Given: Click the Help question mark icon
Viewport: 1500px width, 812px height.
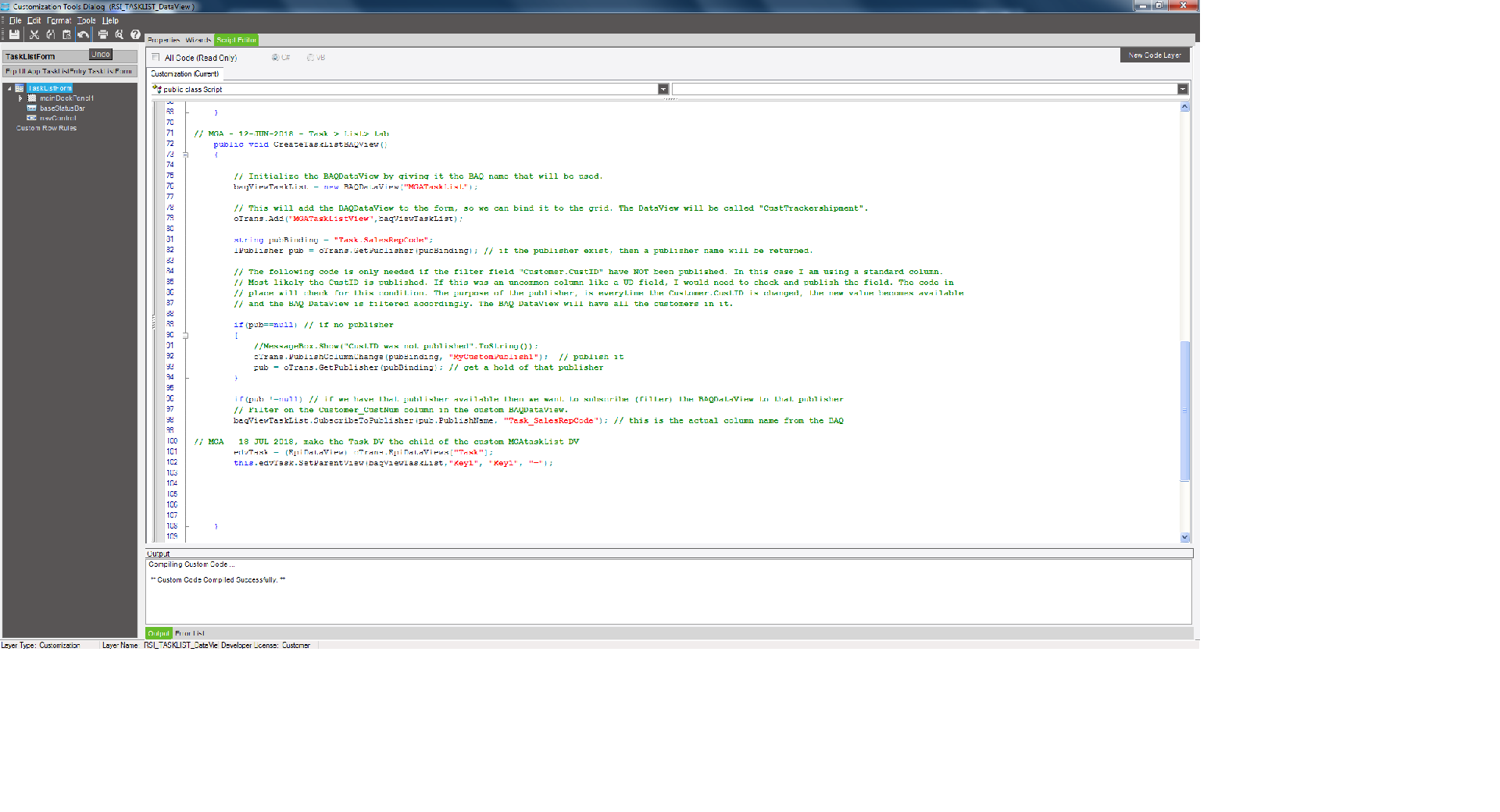Looking at the screenshot, I should tap(135, 34).
